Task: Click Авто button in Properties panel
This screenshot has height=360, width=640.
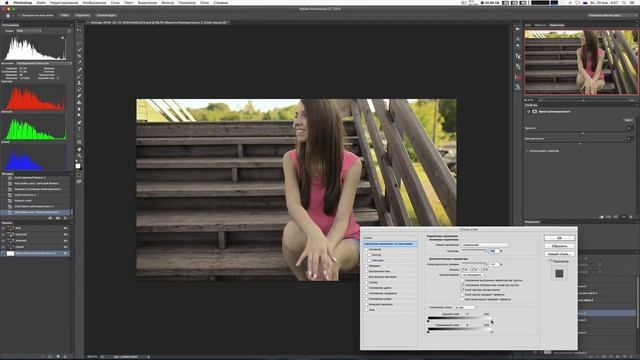Action: (627, 120)
